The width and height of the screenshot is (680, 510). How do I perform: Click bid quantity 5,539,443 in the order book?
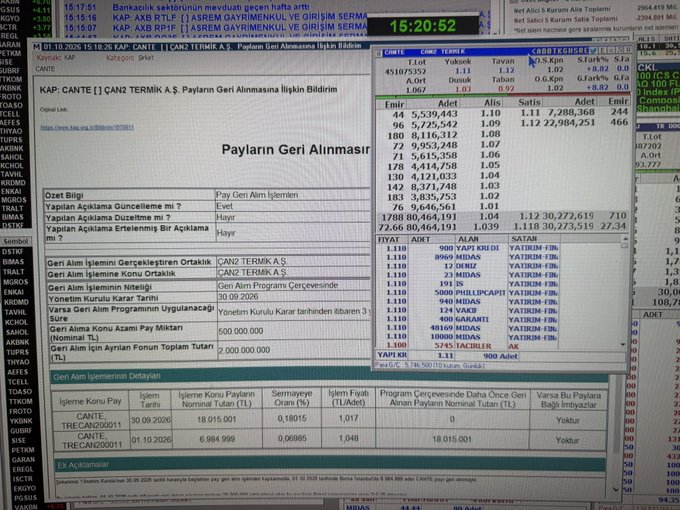[434, 114]
